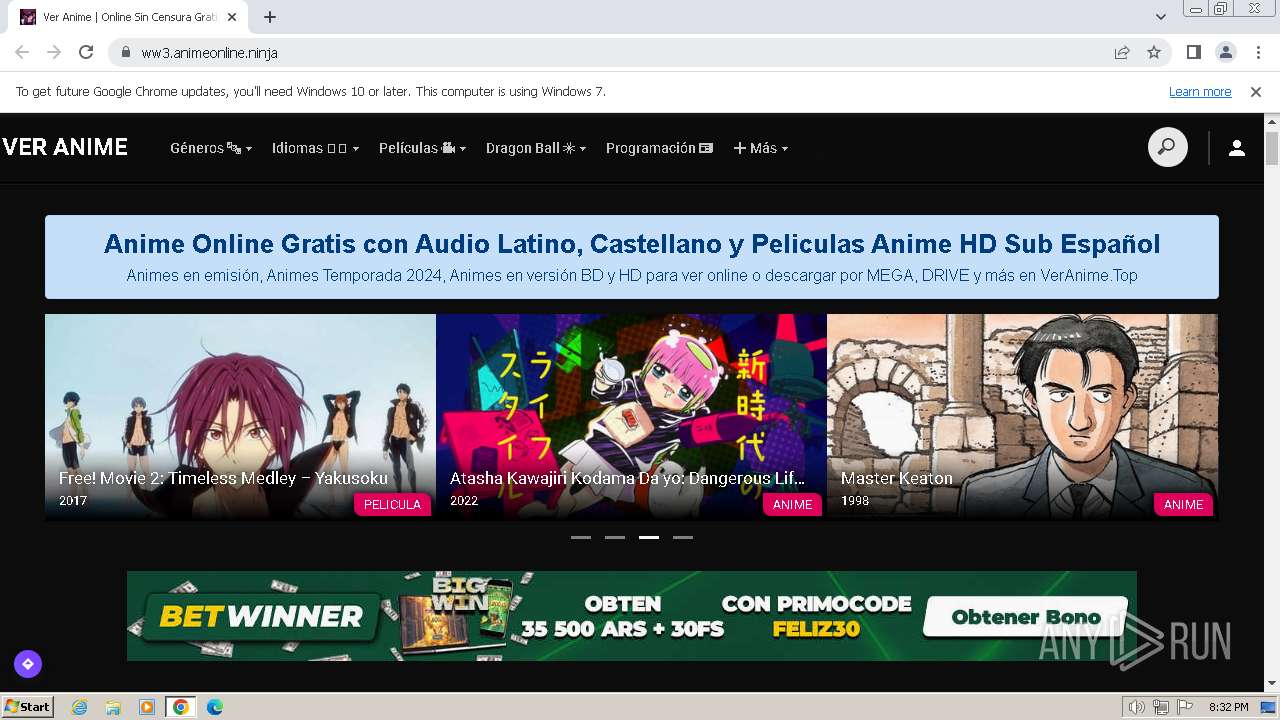Viewport: 1280px width, 720px height.
Task: Click the VER ANIME site logo
Action: [x=65, y=148]
